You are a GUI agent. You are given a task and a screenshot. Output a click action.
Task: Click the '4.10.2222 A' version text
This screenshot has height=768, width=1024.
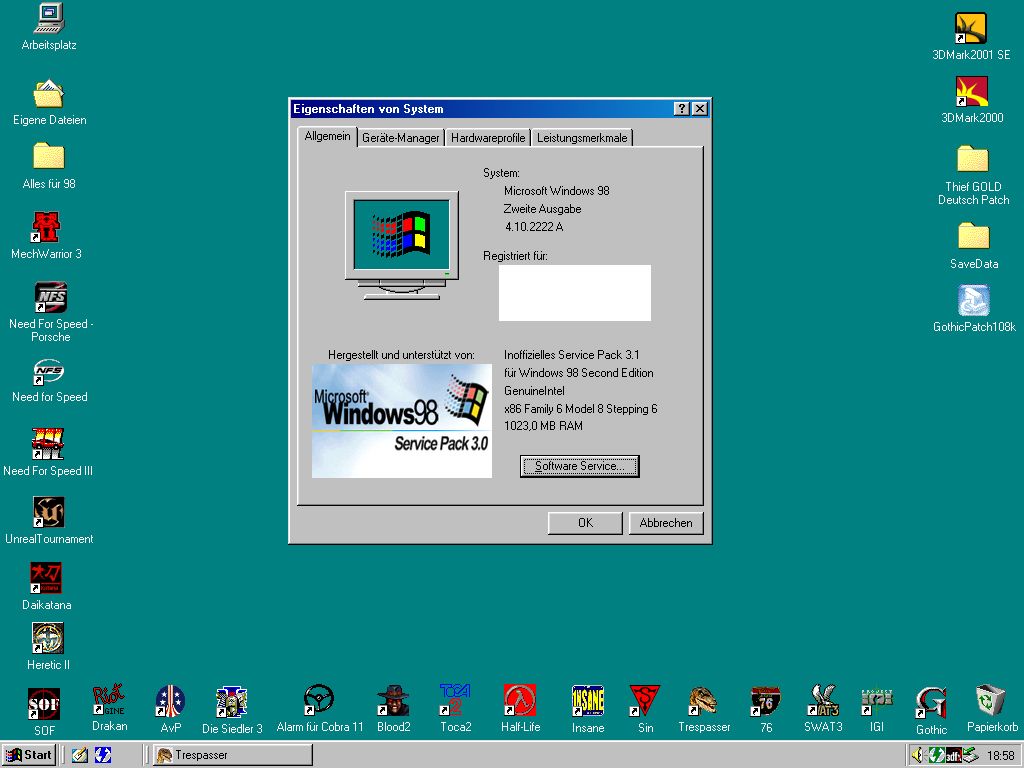click(x=534, y=227)
